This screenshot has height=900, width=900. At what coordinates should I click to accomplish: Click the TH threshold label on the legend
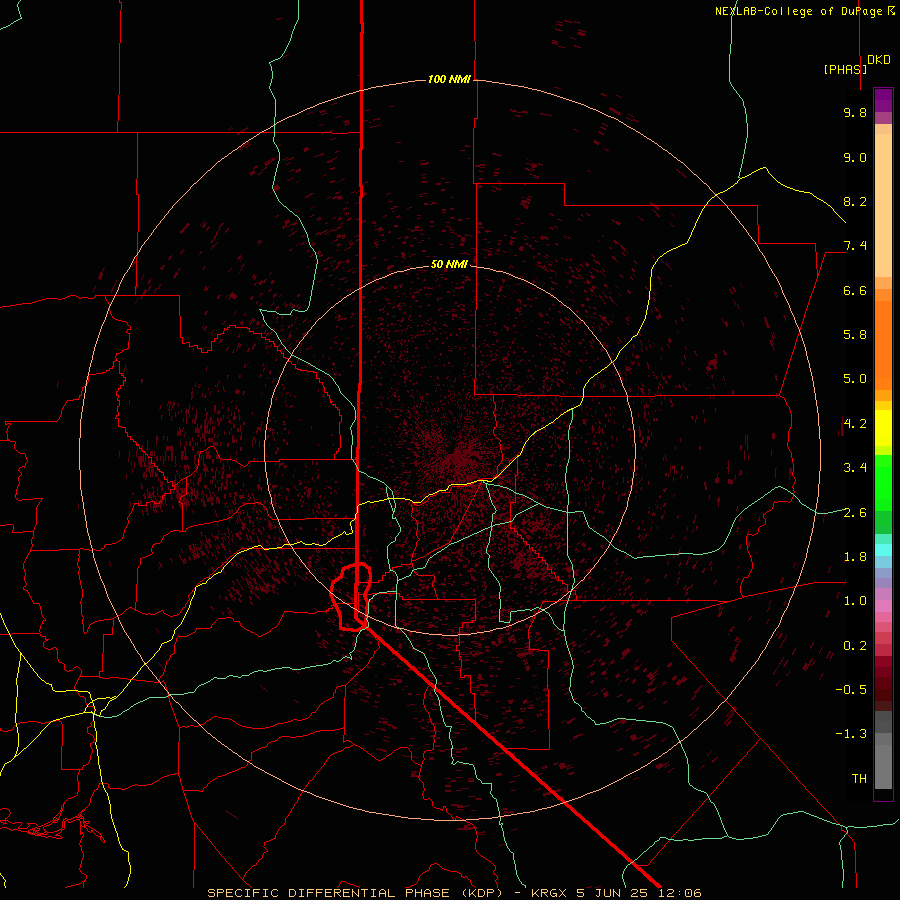859,779
